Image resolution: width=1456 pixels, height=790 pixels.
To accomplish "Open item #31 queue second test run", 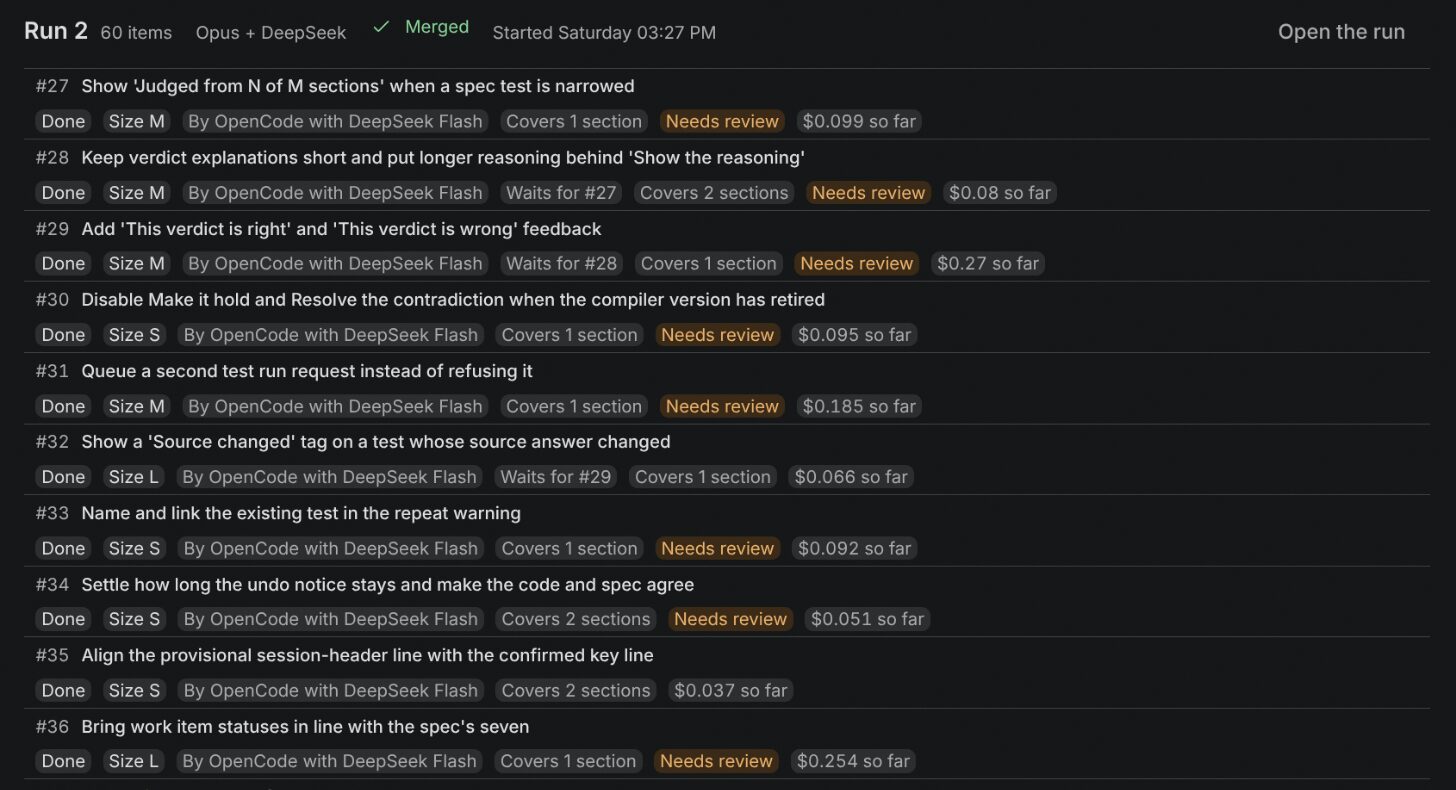I will pyautogui.click(x=307, y=371).
